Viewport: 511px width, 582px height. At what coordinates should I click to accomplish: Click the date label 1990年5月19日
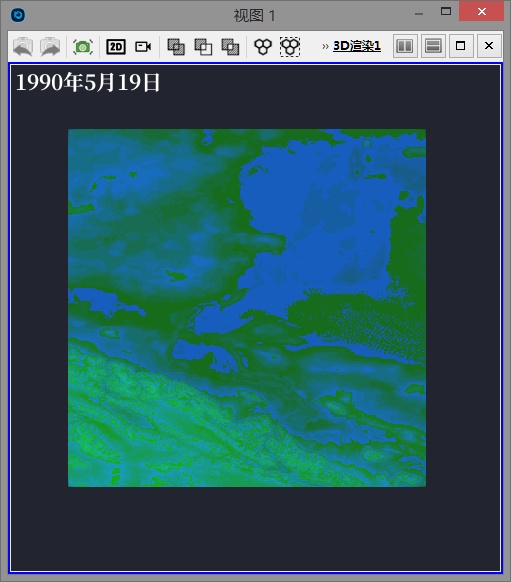point(88,82)
